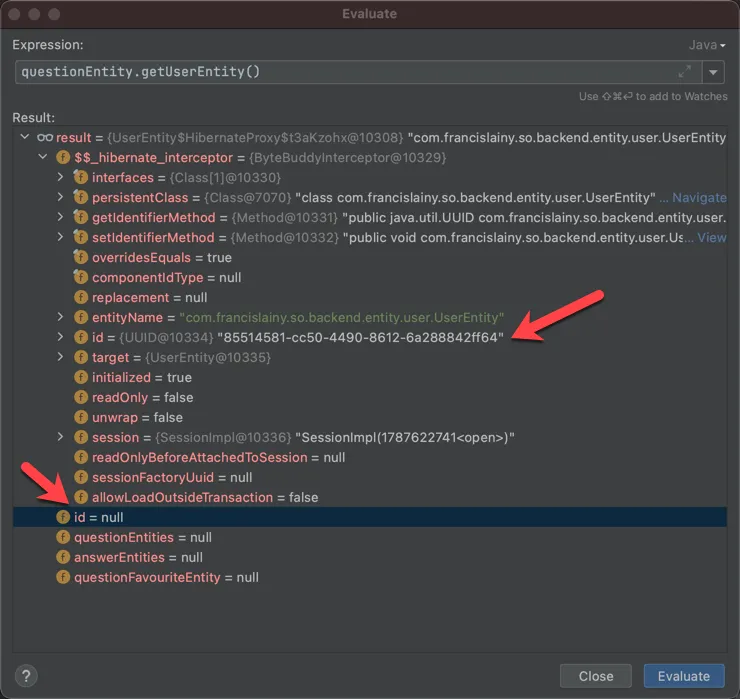Image resolution: width=740 pixels, height=699 pixels.
Task: Collapse the $$_hibernate_interceptor node
Action: 42,157
